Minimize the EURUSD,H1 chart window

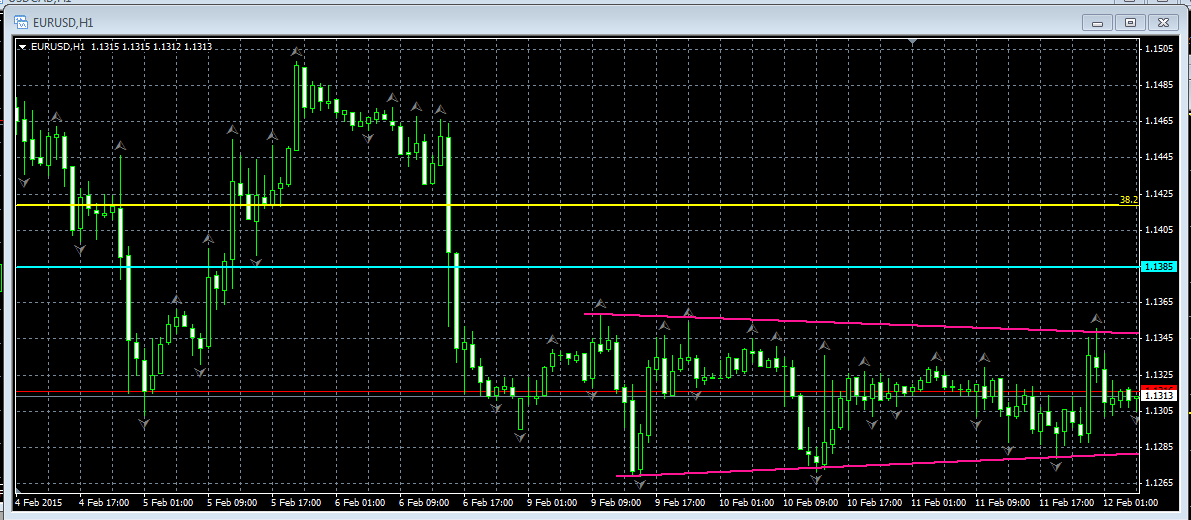(x=1098, y=22)
